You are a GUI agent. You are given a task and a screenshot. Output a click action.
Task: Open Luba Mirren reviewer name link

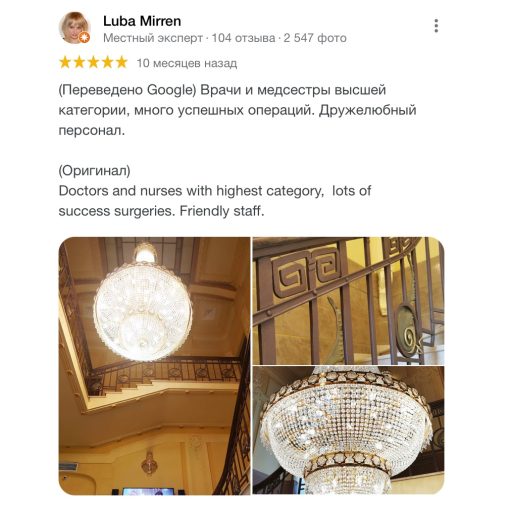point(142,21)
